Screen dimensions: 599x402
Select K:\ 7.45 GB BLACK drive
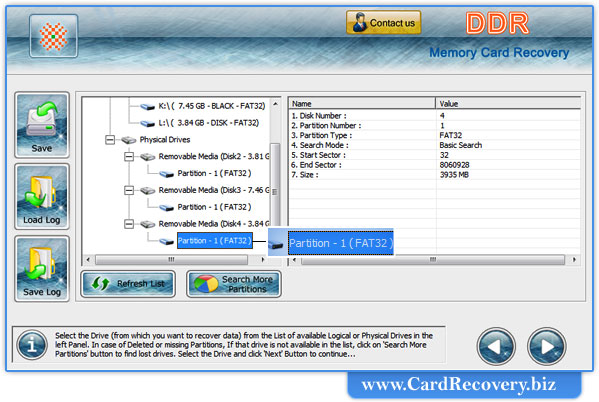coord(212,106)
